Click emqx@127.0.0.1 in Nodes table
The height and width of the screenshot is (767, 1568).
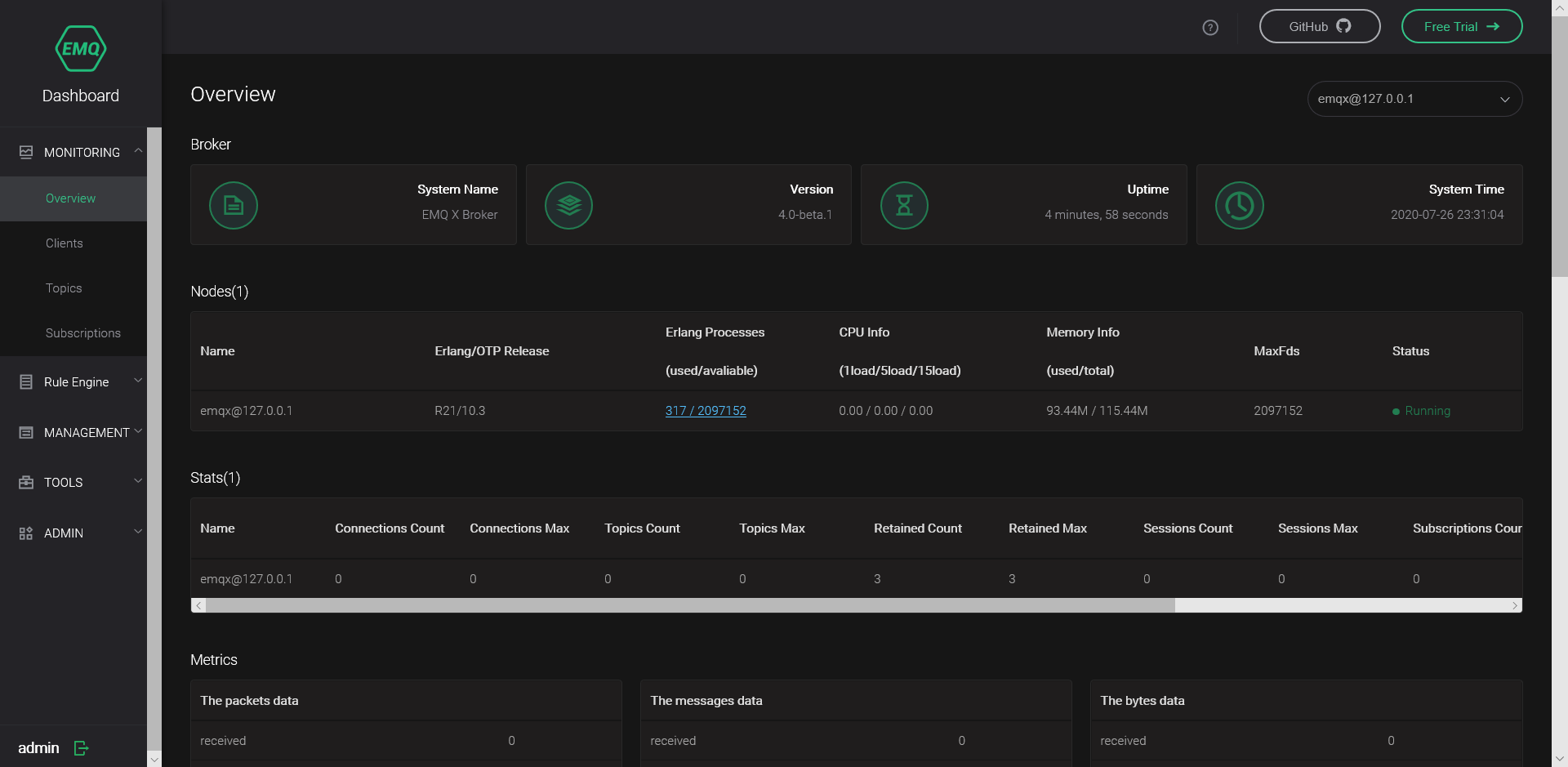(247, 411)
